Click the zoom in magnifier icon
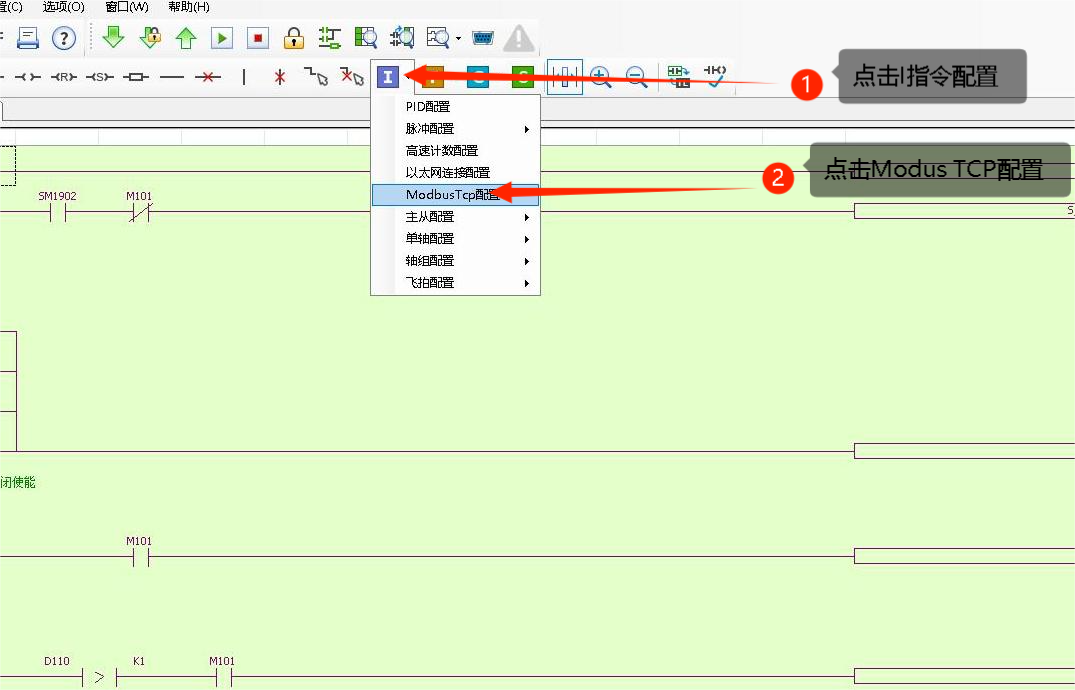 [601, 77]
